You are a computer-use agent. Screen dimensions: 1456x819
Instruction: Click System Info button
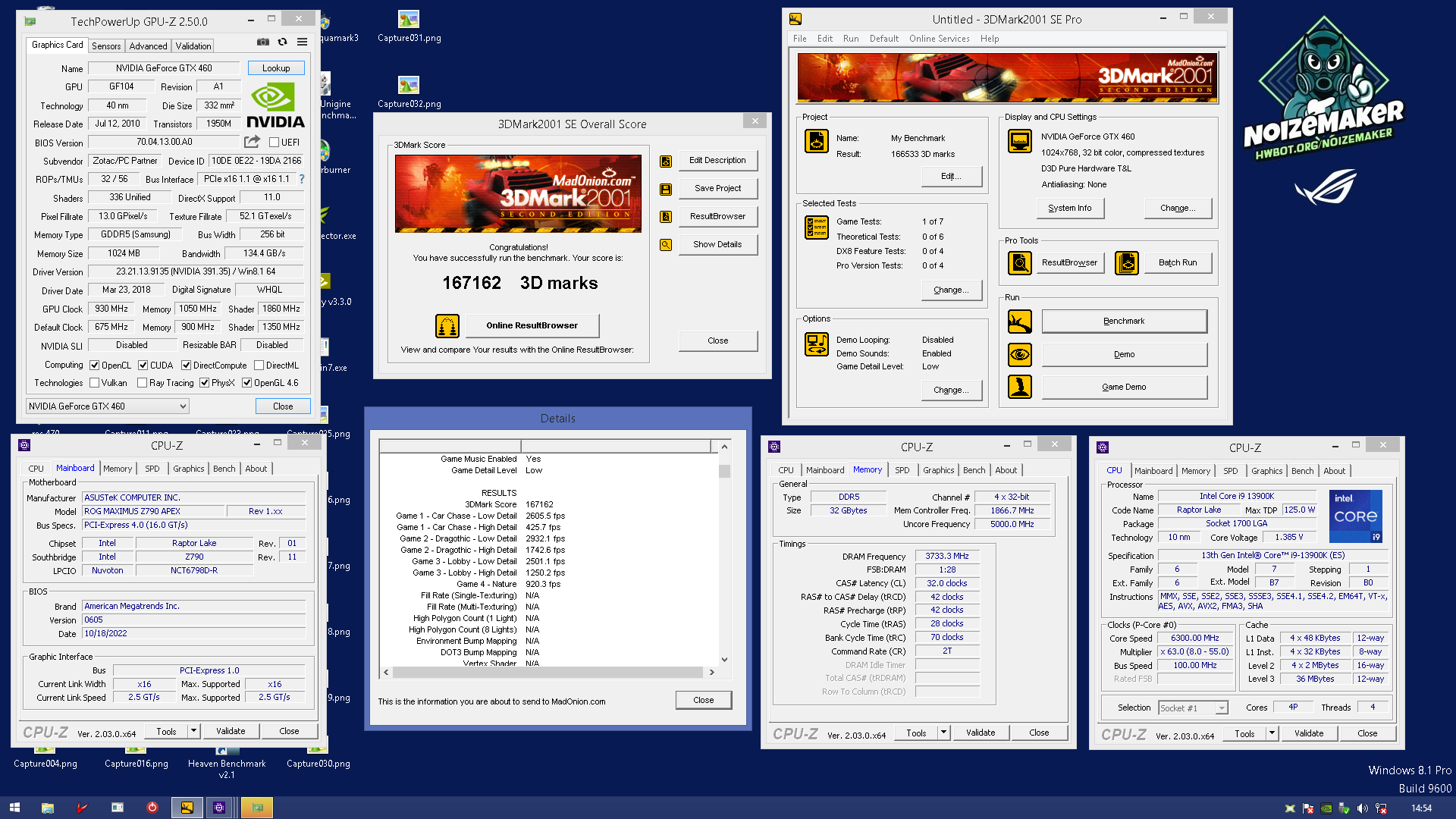tap(1070, 208)
